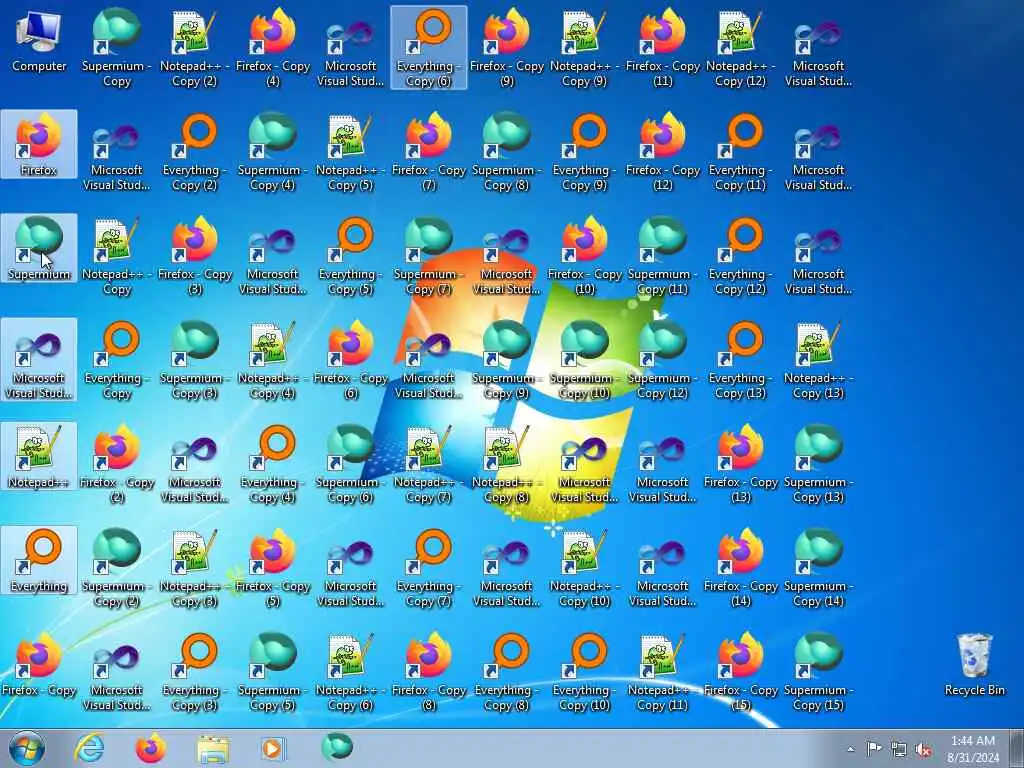Select Firefox - Copy (4) shortcut
Image resolution: width=1024 pixels, height=768 pixels.
tap(272, 48)
